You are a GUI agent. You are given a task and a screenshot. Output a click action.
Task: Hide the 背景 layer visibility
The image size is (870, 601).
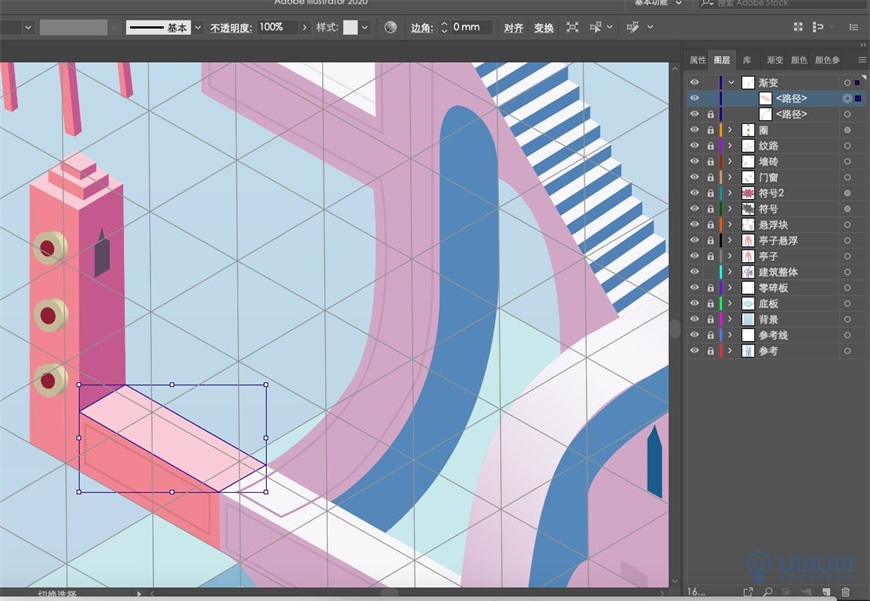pos(694,319)
